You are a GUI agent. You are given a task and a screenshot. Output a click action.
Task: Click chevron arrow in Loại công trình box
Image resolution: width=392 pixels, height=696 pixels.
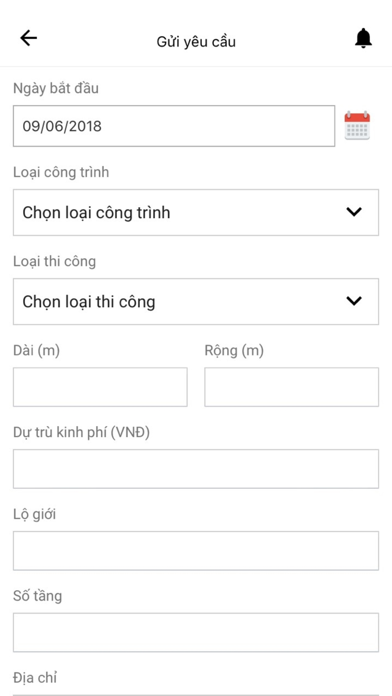354,212
